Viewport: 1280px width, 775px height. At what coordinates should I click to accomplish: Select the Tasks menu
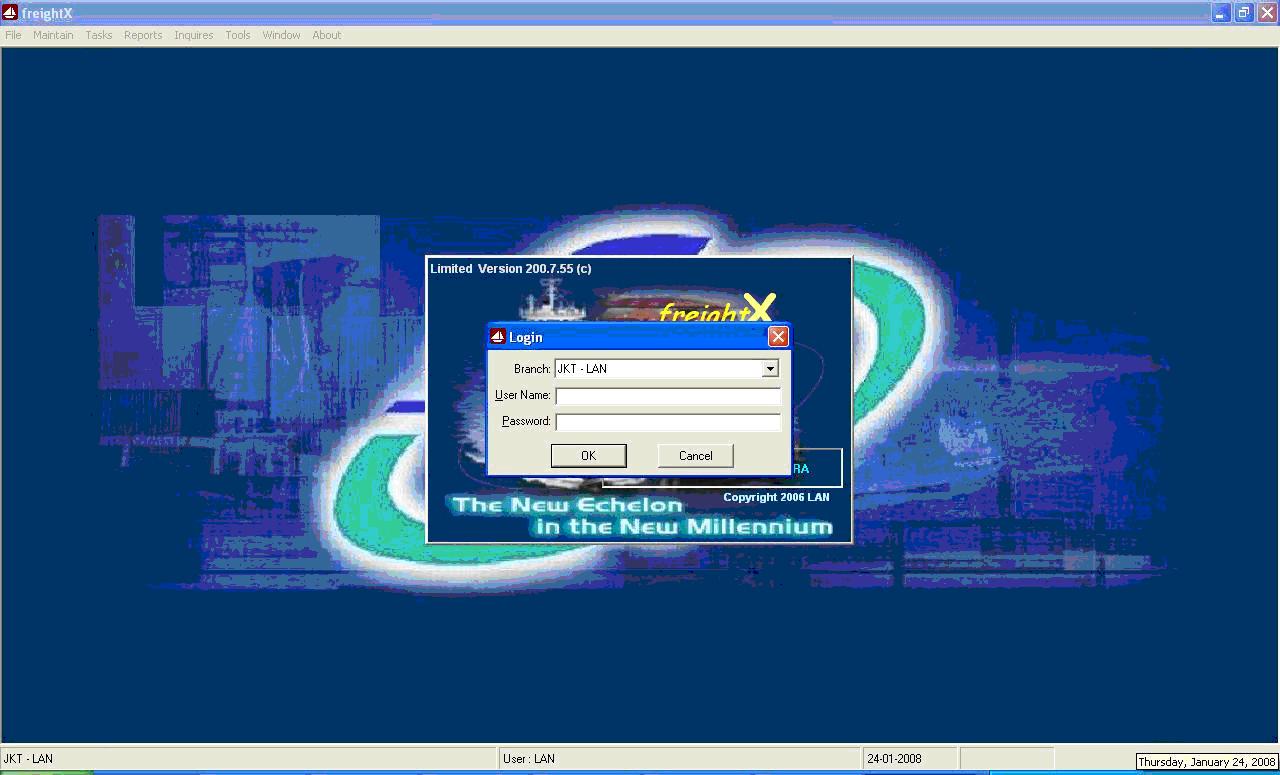(98, 35)
